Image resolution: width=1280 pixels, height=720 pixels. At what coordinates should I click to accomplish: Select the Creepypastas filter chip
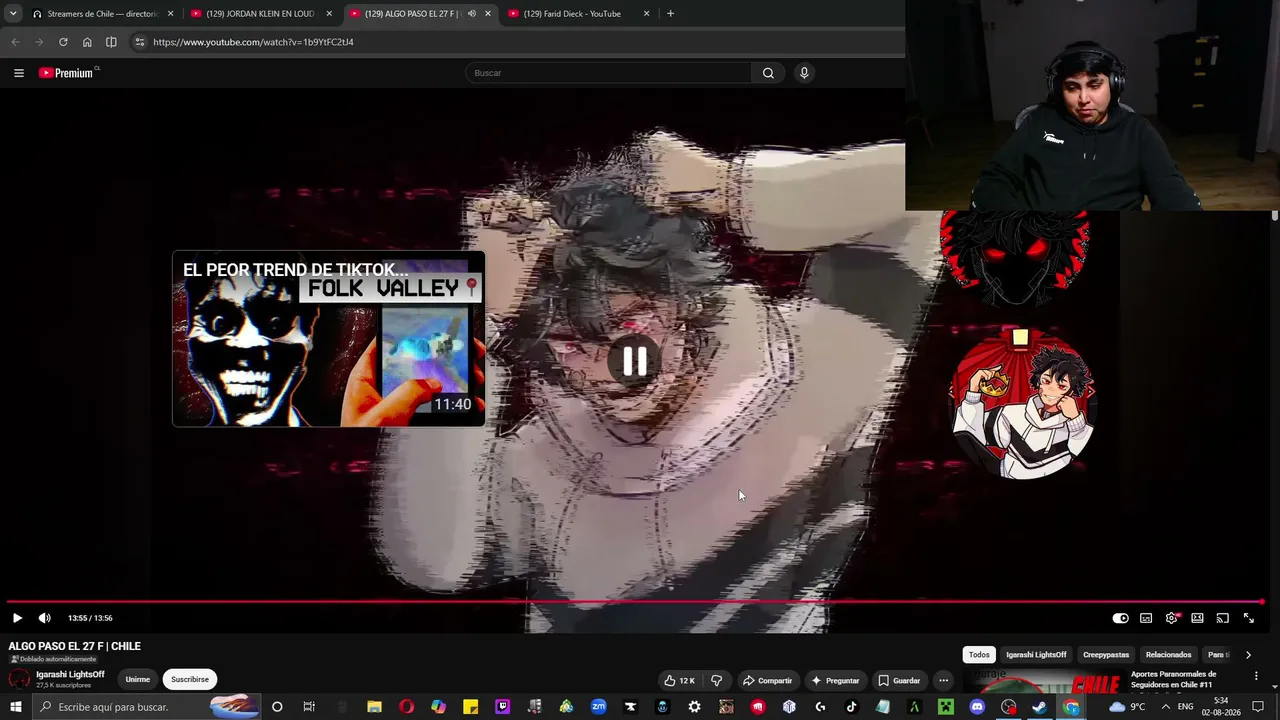click(x=1106, y=655)
